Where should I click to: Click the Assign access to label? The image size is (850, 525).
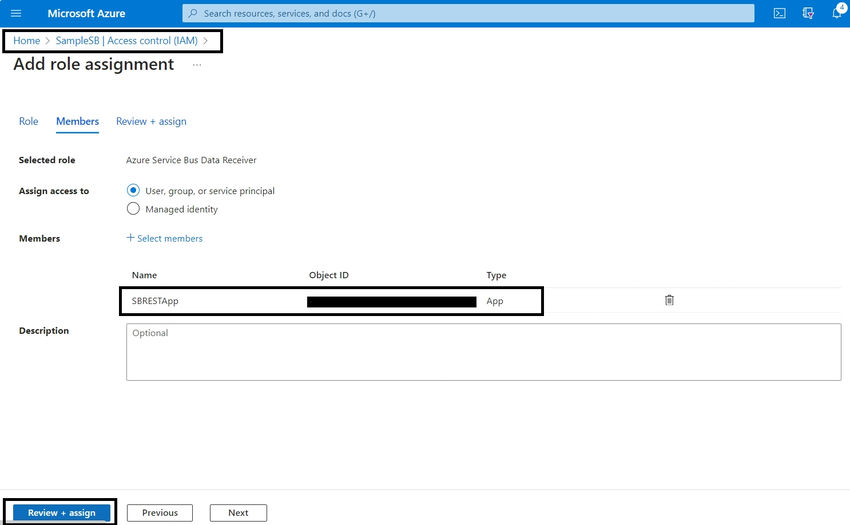54,191
